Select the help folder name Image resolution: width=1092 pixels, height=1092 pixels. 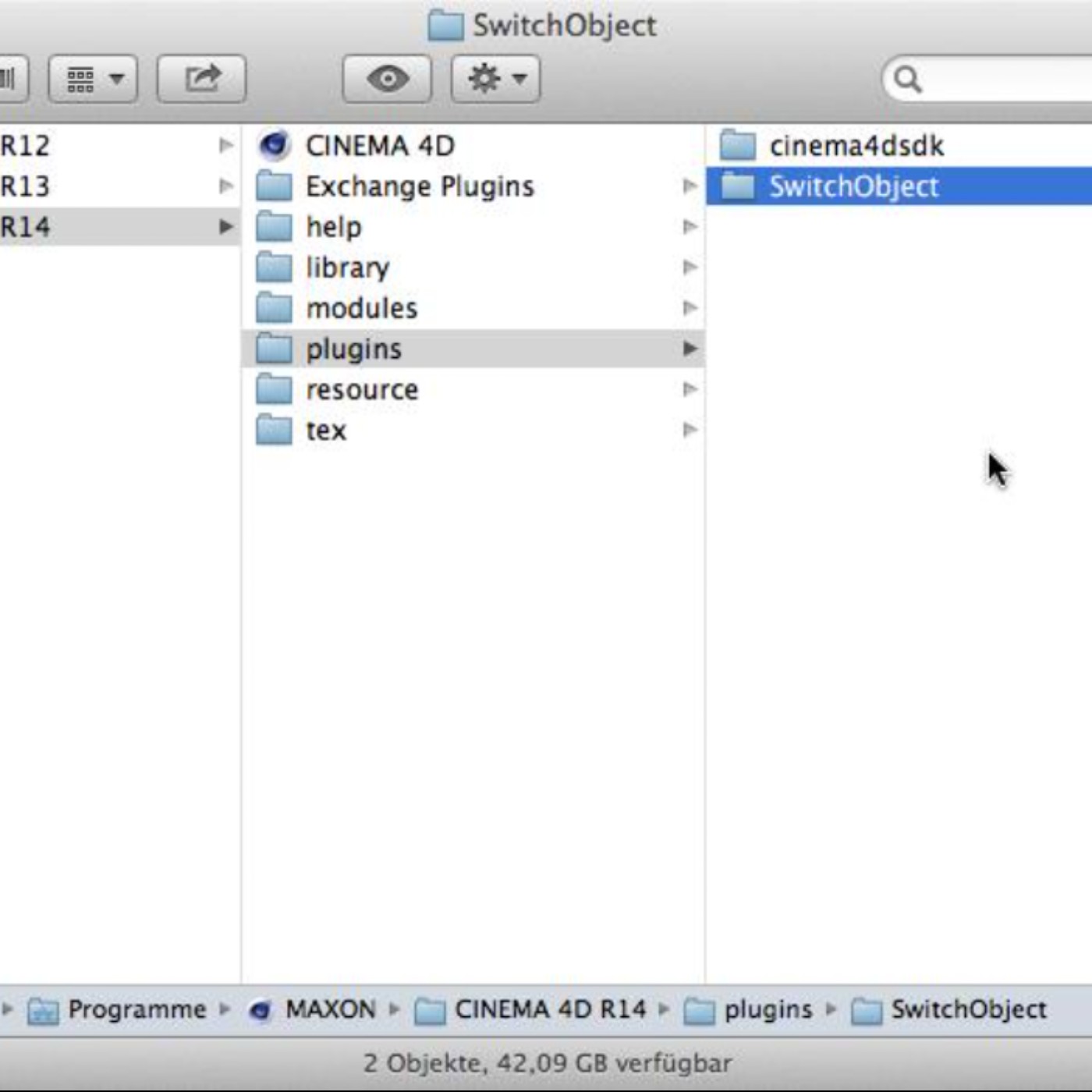pos(334,227)
